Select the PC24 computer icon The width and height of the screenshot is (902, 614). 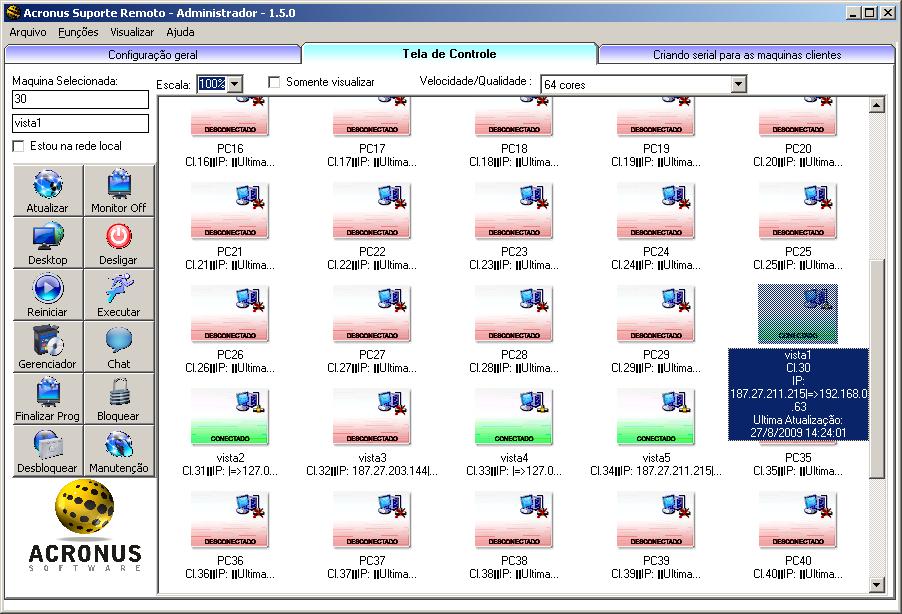click(656, 211)
